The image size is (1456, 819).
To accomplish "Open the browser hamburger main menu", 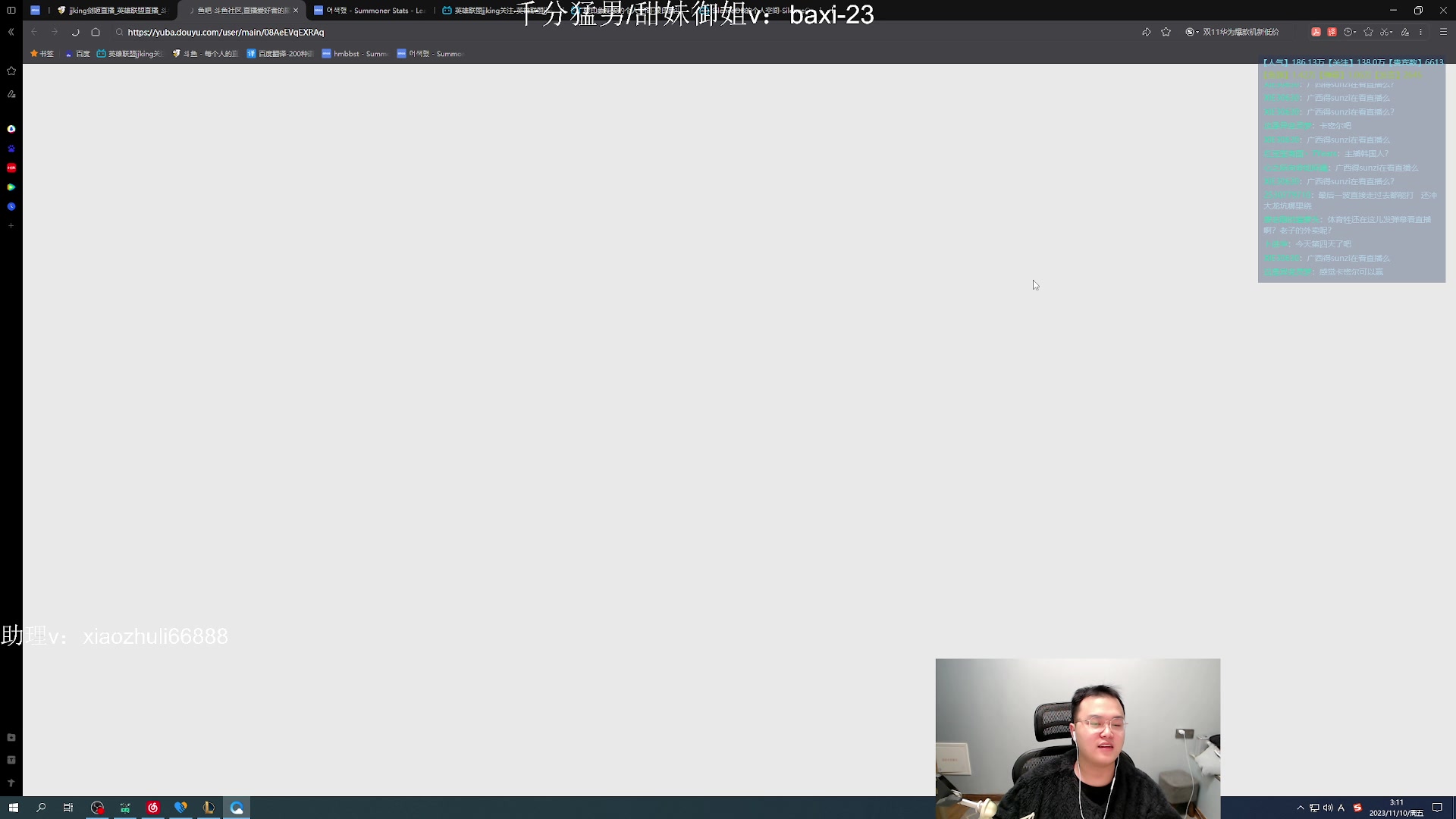I will [x=1443, y=32].
